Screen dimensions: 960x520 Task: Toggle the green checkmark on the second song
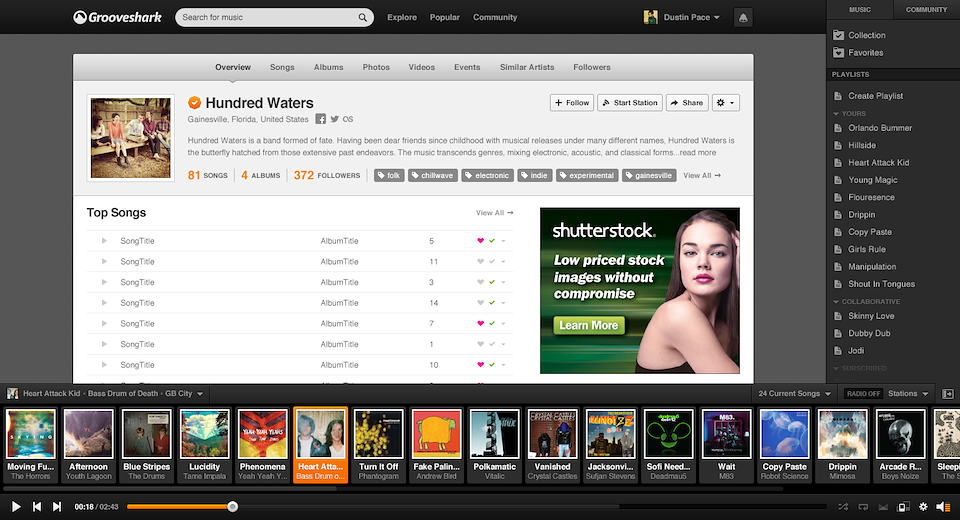[x=492, y=261]
